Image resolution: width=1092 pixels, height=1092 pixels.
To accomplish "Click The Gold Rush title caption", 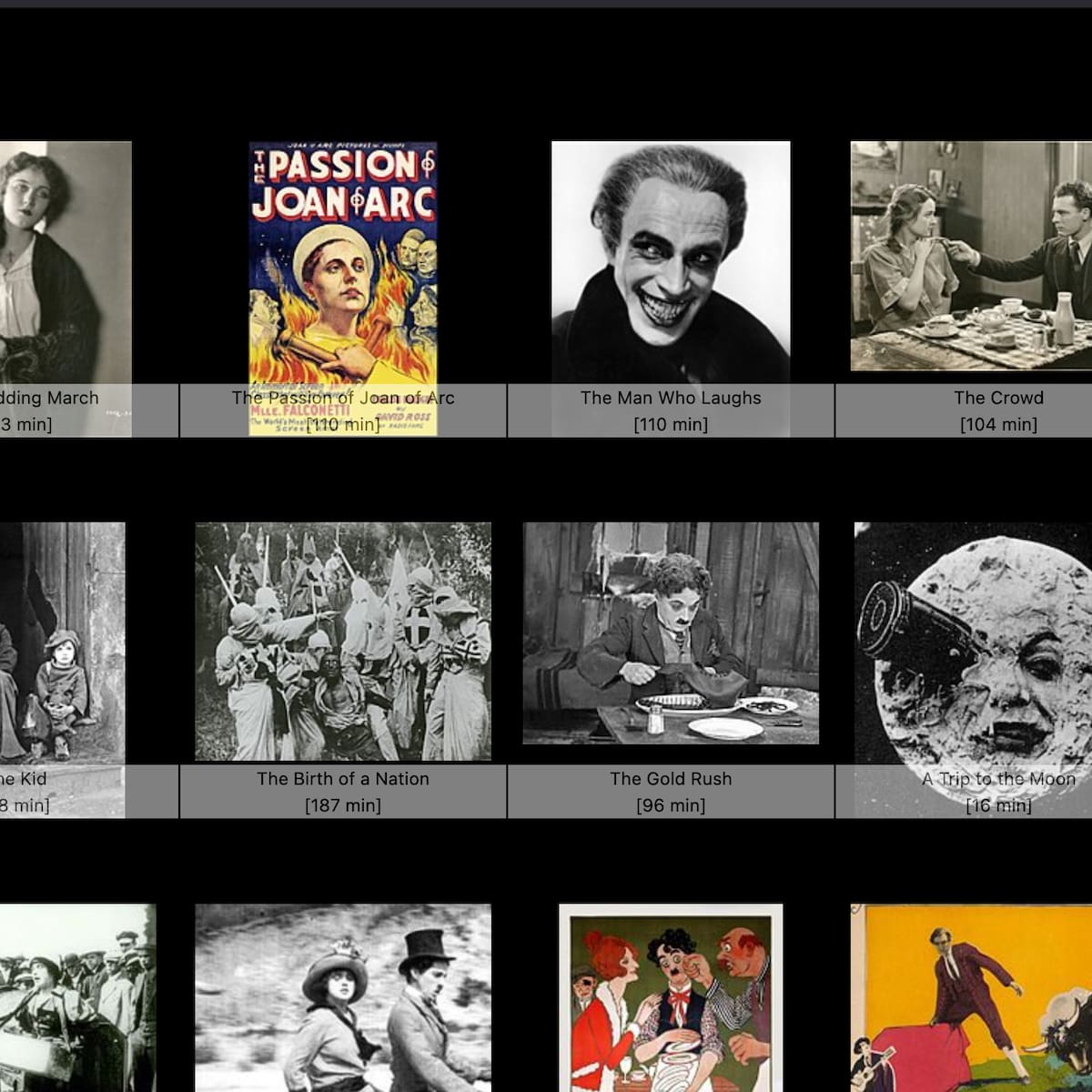I will click(671, 779).
